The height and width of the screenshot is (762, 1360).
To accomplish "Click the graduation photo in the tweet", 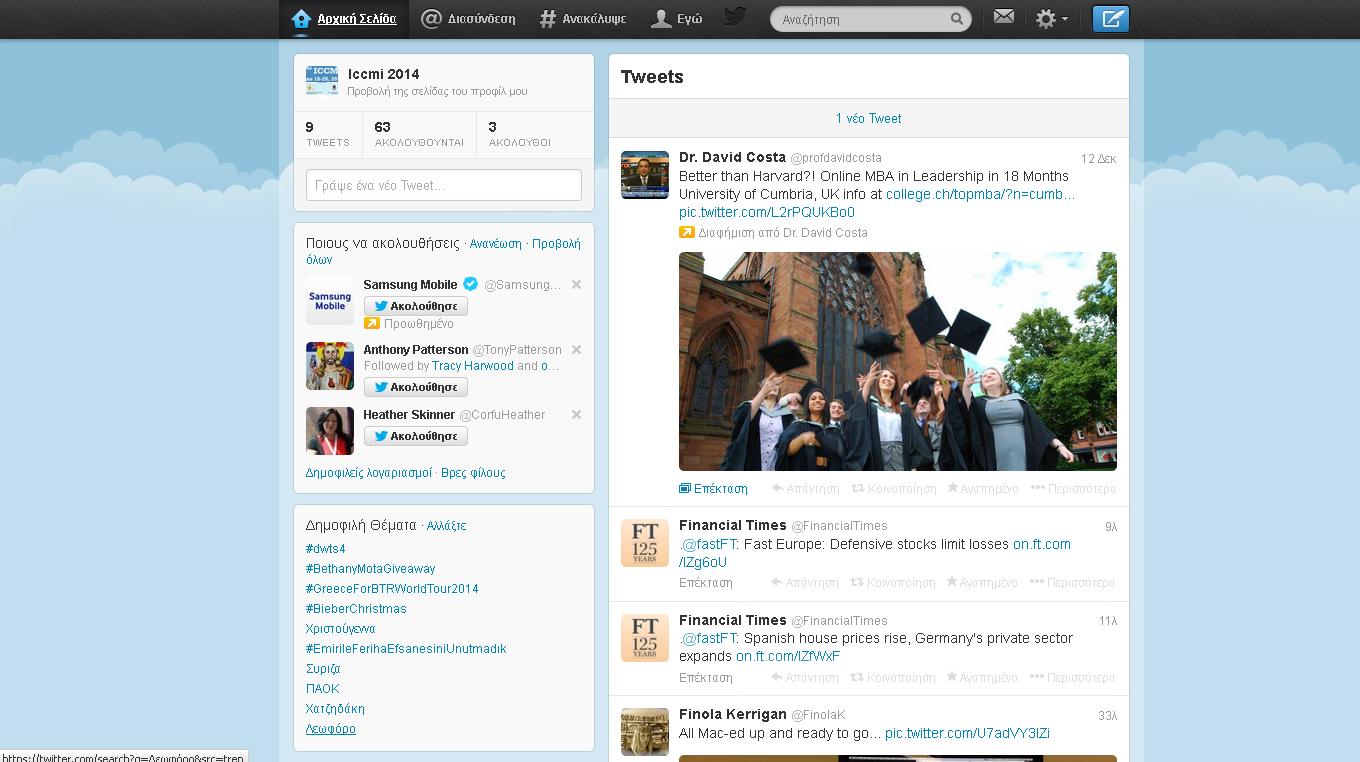I will click(898, 361).
